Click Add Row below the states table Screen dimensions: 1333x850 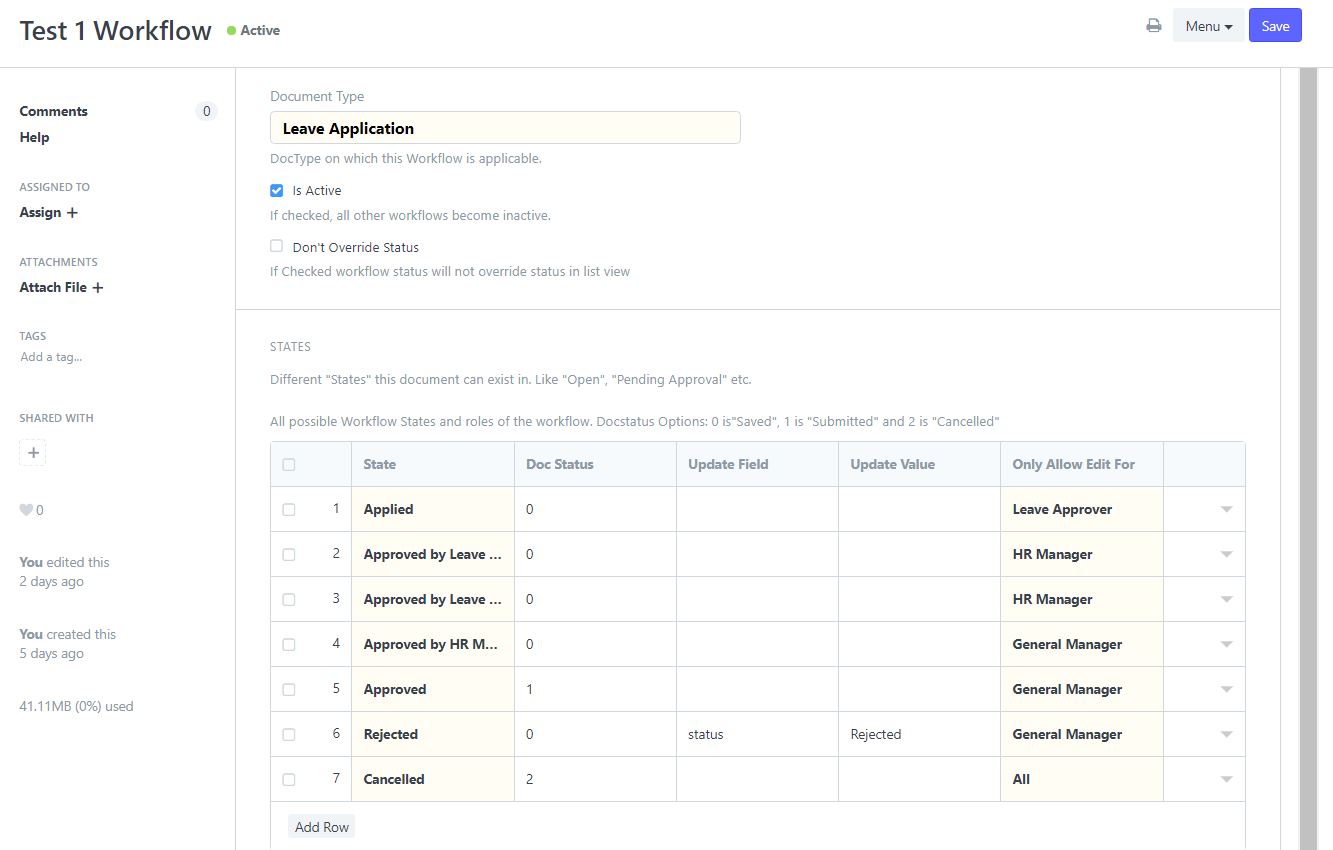coord(320,826)
